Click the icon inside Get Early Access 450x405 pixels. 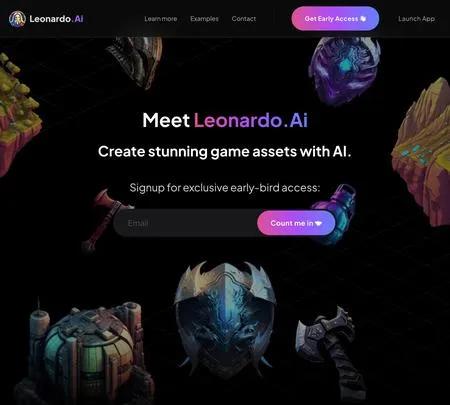click(x=363, y=19)
